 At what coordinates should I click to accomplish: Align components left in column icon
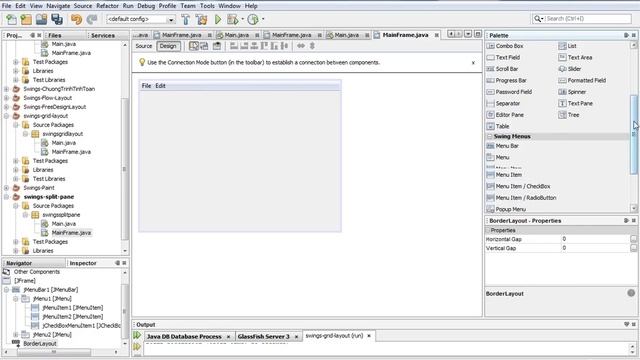(x=234, y=46)
